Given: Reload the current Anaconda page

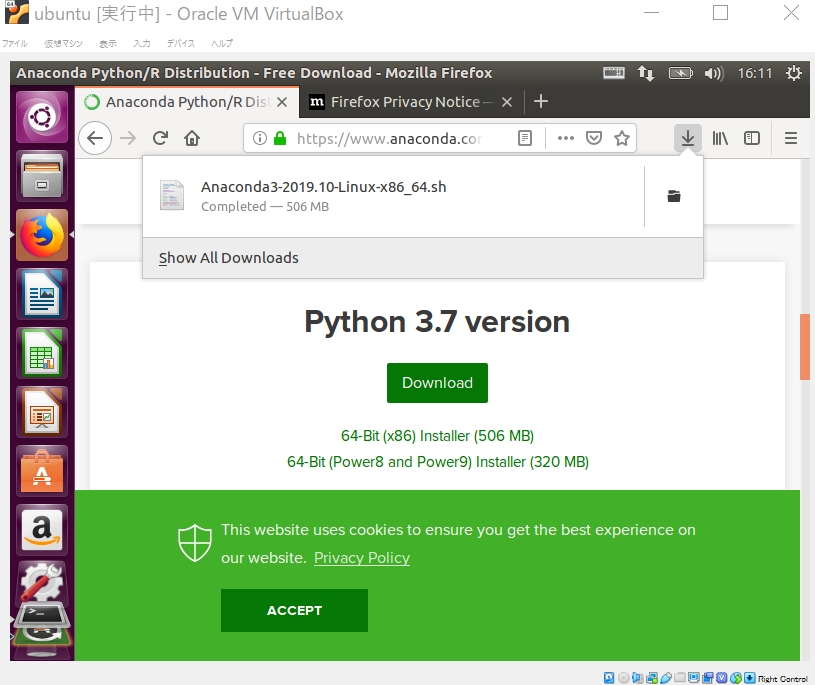Looking at the screenshot, I should (x=160, y=138).
